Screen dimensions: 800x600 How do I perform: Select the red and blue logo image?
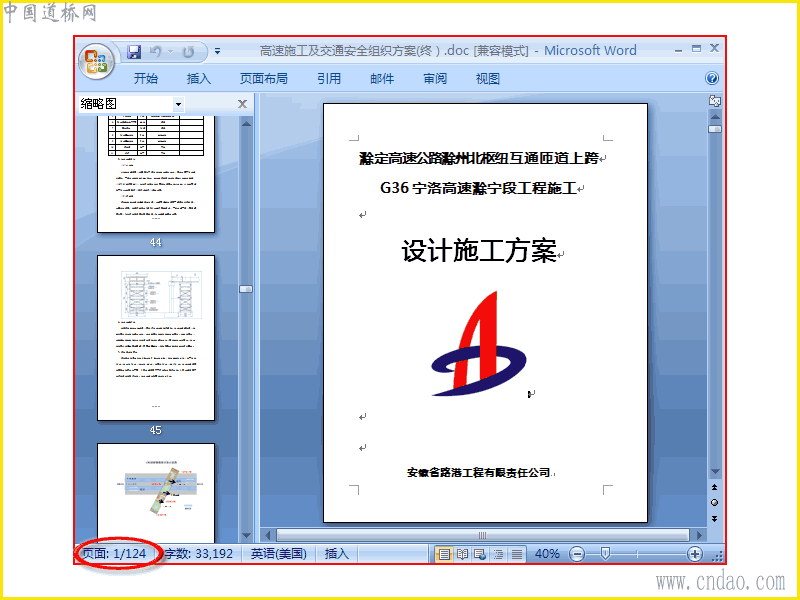[479, 344]
